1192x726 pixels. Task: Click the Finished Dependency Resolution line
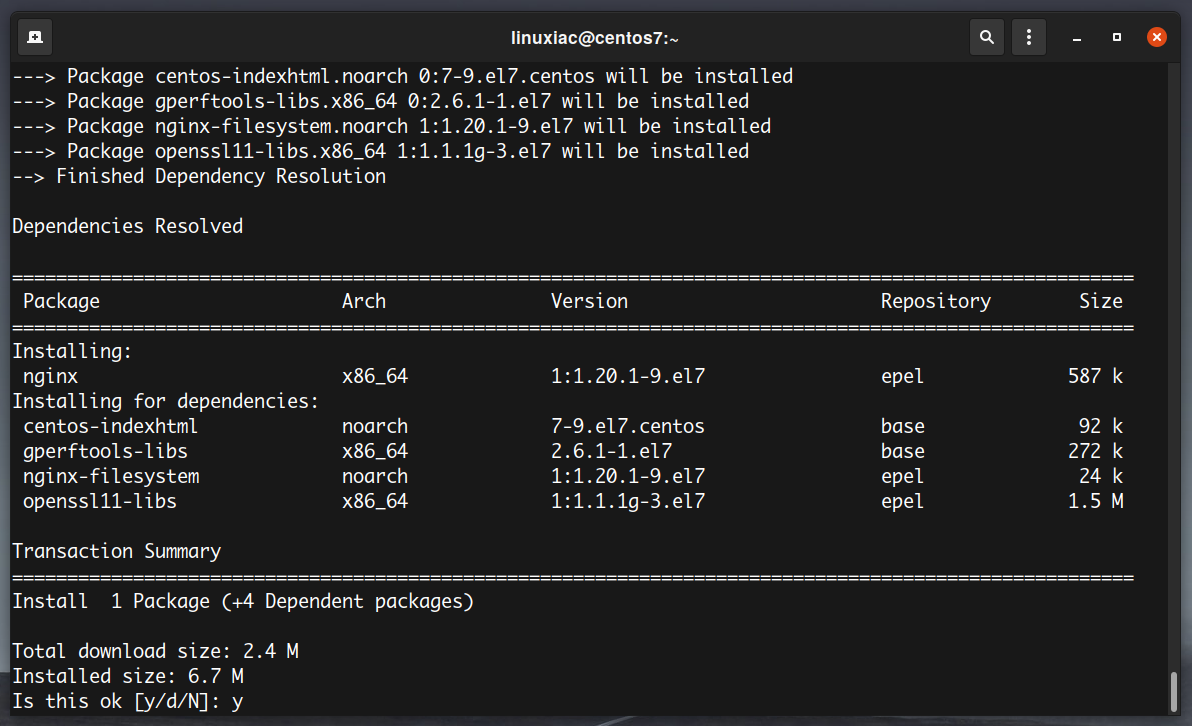tap(199, 175)
